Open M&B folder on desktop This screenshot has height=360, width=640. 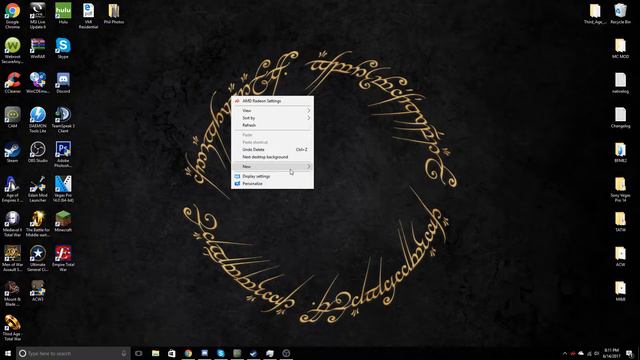click(x=620, y=291)
